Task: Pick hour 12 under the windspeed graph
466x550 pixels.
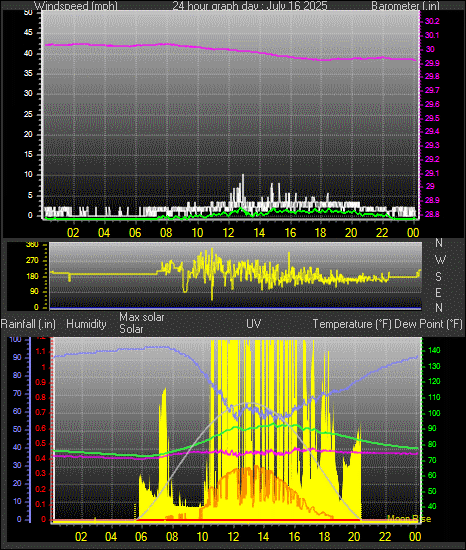Action: click(228, 233)
